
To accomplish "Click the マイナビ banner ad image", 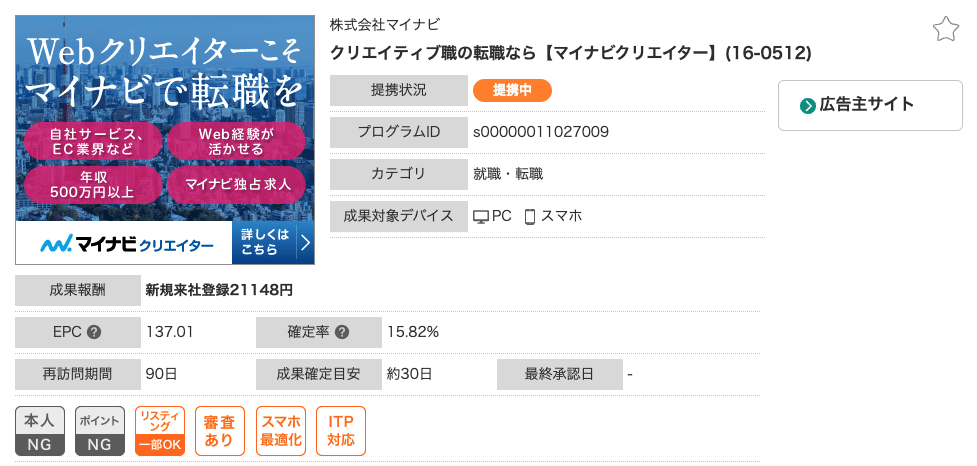I will tap(165, 140).
